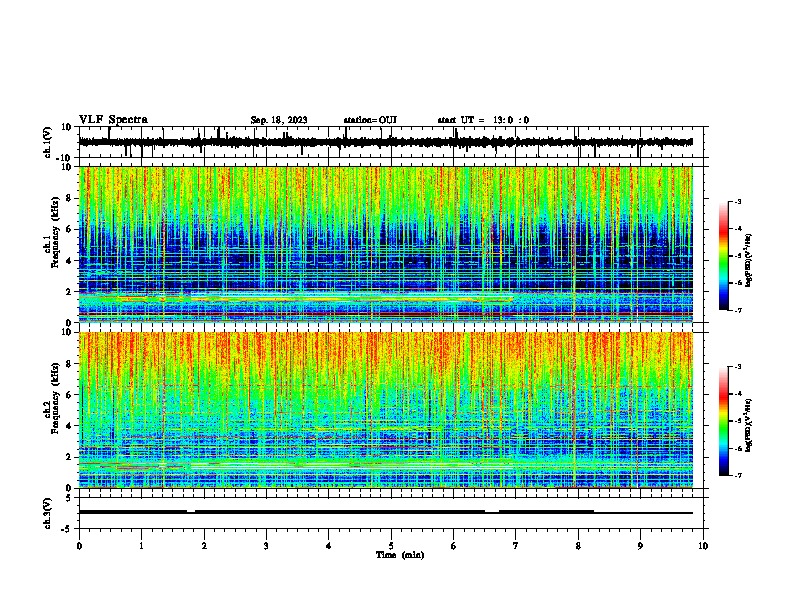Click the ch.3 voltage trace line
The width and height of the screenshot is (792, 612).
click(x=386, y=512)
